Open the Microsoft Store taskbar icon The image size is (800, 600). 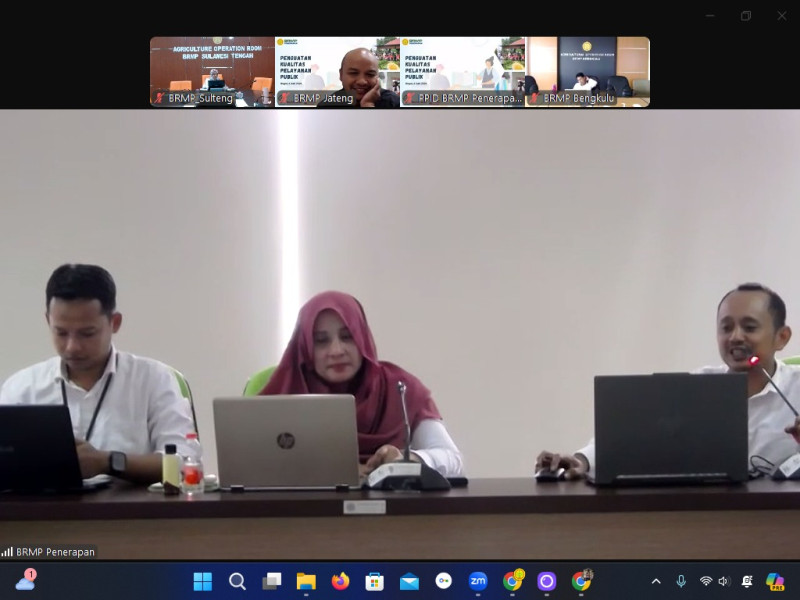(375, 581)
